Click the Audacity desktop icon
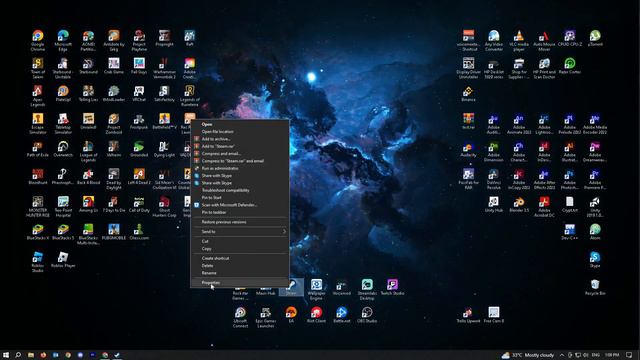This screenshot has height=360, width=640. click(x=468, y=149)
